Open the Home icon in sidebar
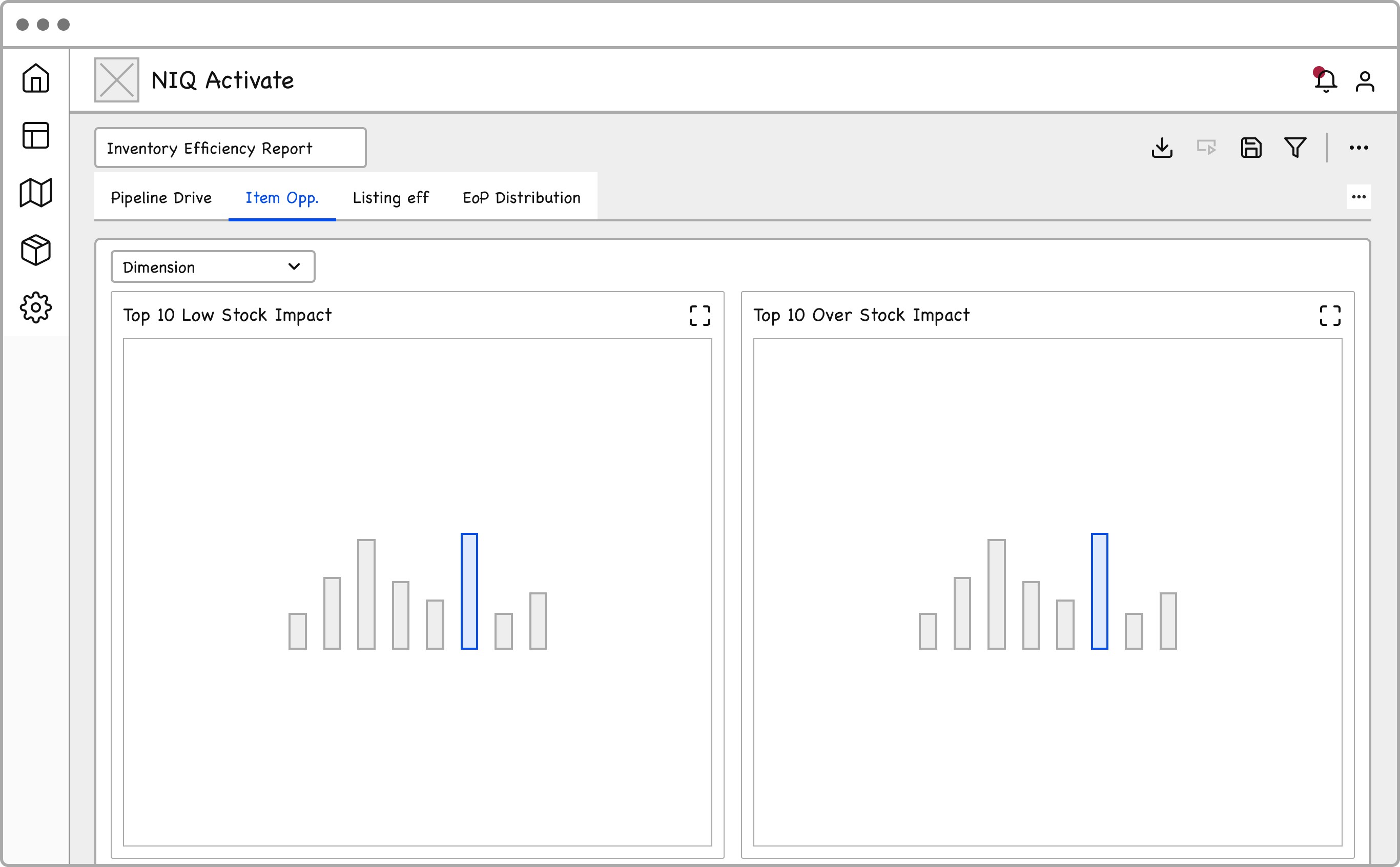The height and width of the screenshot is (867, 1400). [x=35, y=78]
